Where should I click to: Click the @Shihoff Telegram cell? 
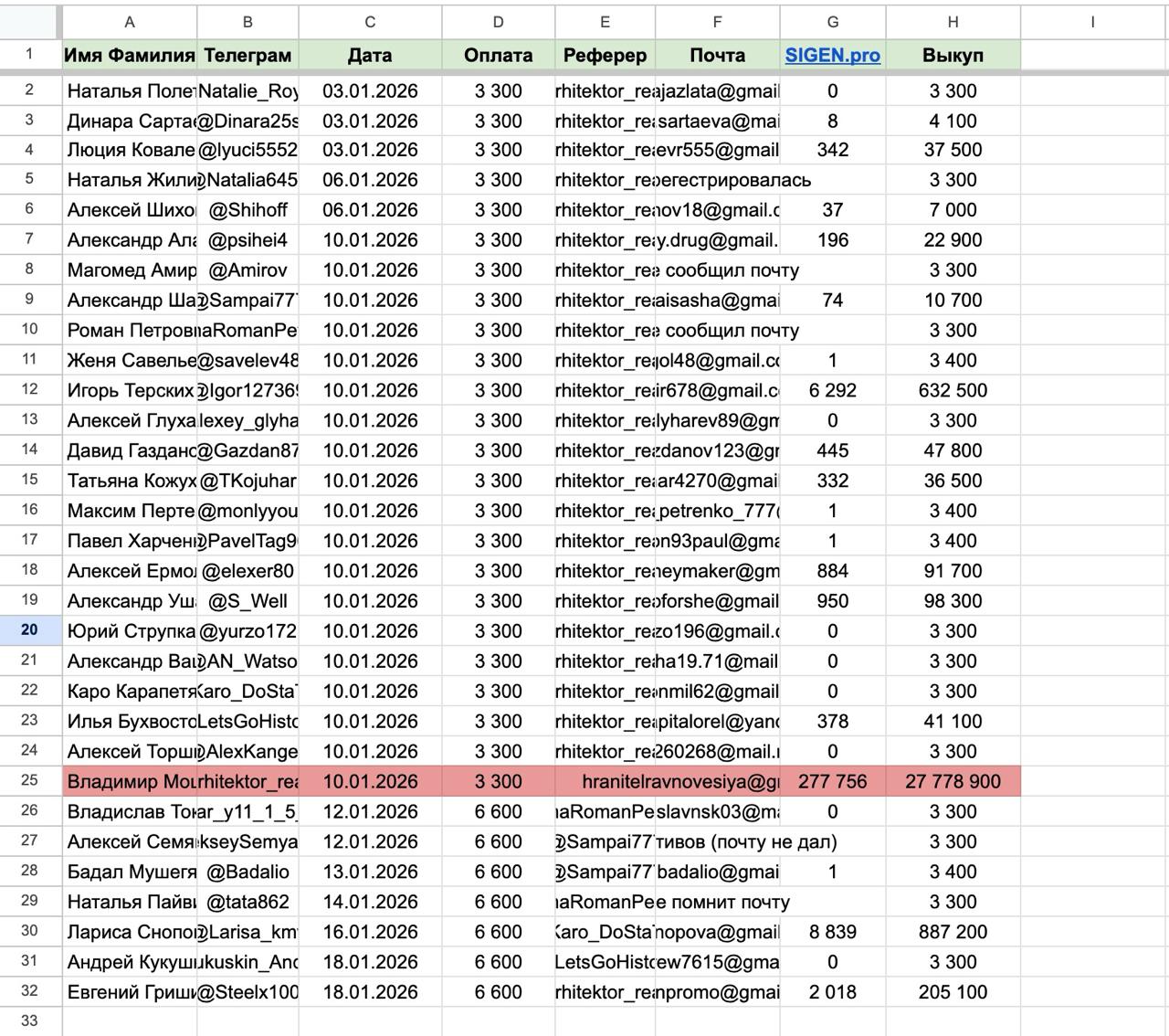247,210
